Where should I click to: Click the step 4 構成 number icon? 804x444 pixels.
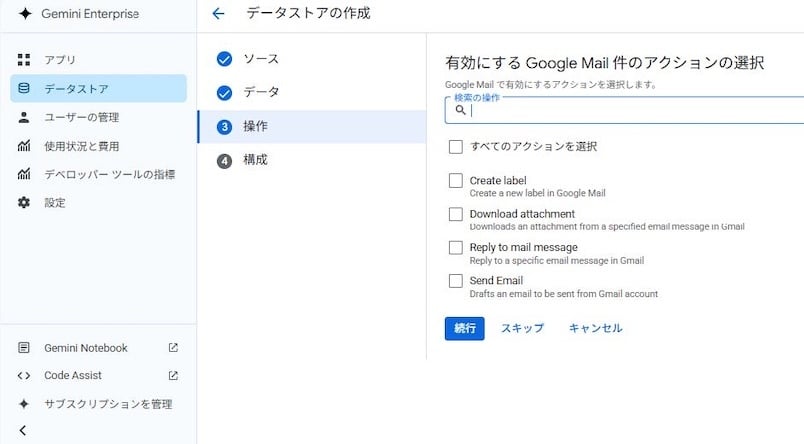coord(224,161)
